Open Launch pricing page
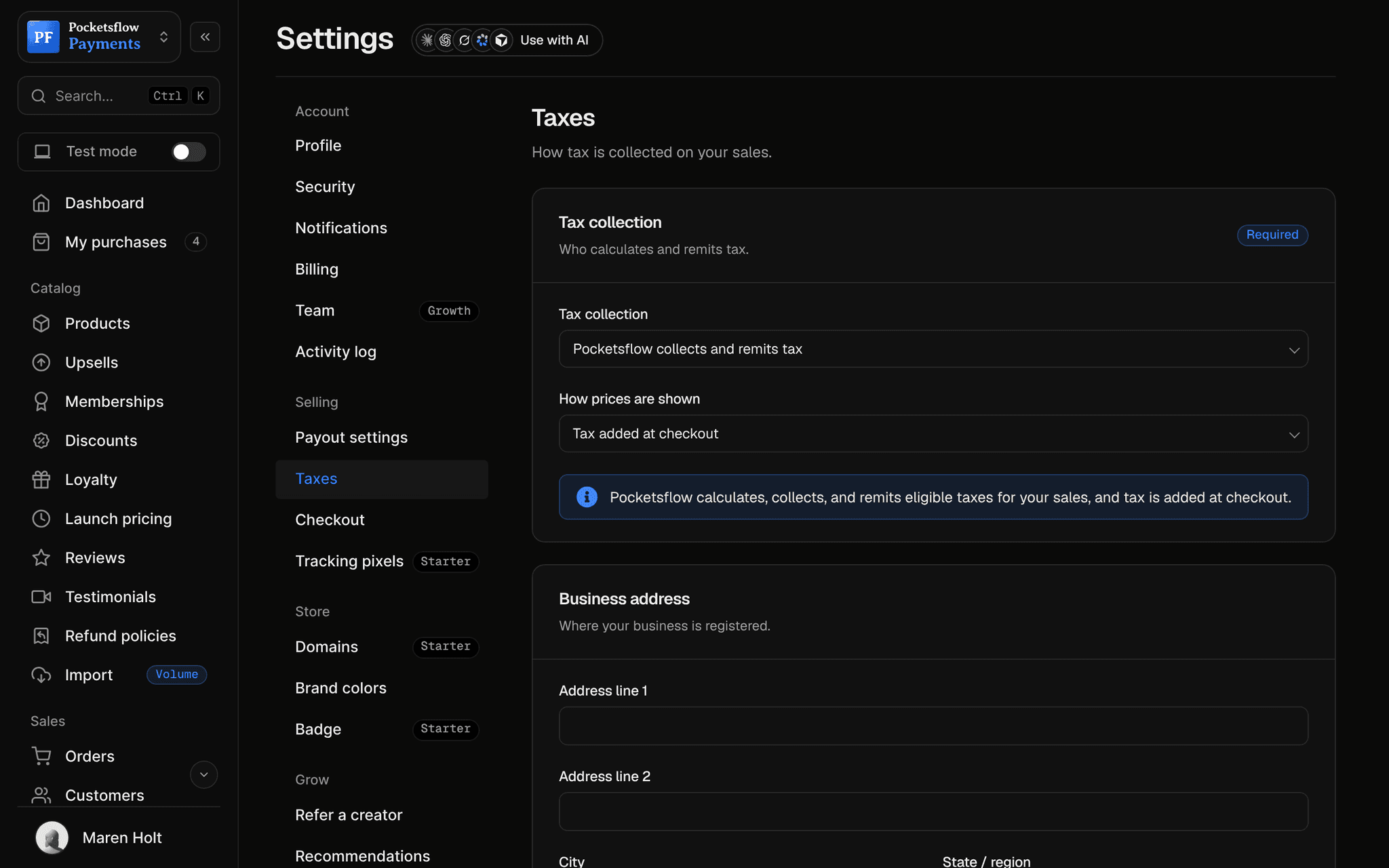The width and height of the screenshot is (1389, 868). pyautogui.click(x=119, y=518)
